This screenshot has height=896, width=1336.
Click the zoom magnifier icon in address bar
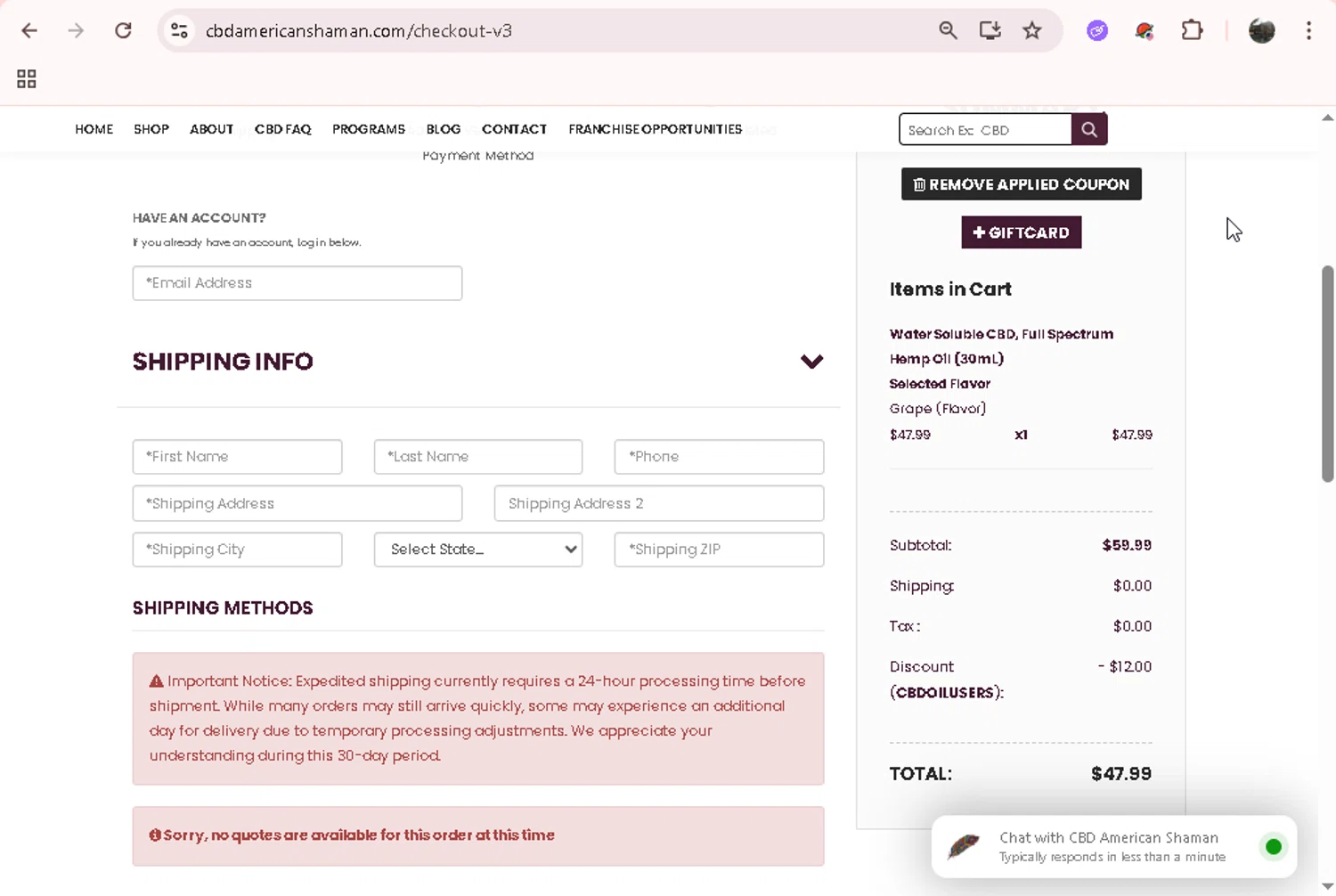[948, 30]
